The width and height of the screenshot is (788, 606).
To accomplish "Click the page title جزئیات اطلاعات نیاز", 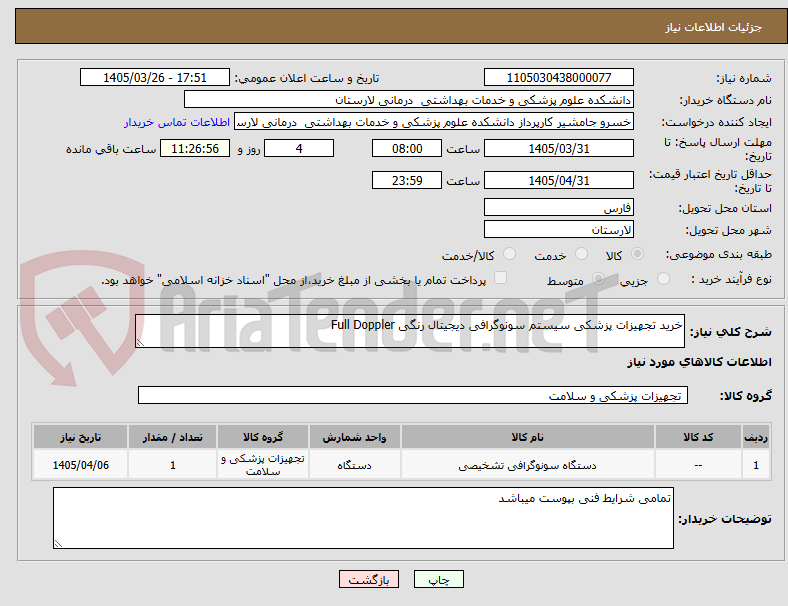I will point(714,27).
